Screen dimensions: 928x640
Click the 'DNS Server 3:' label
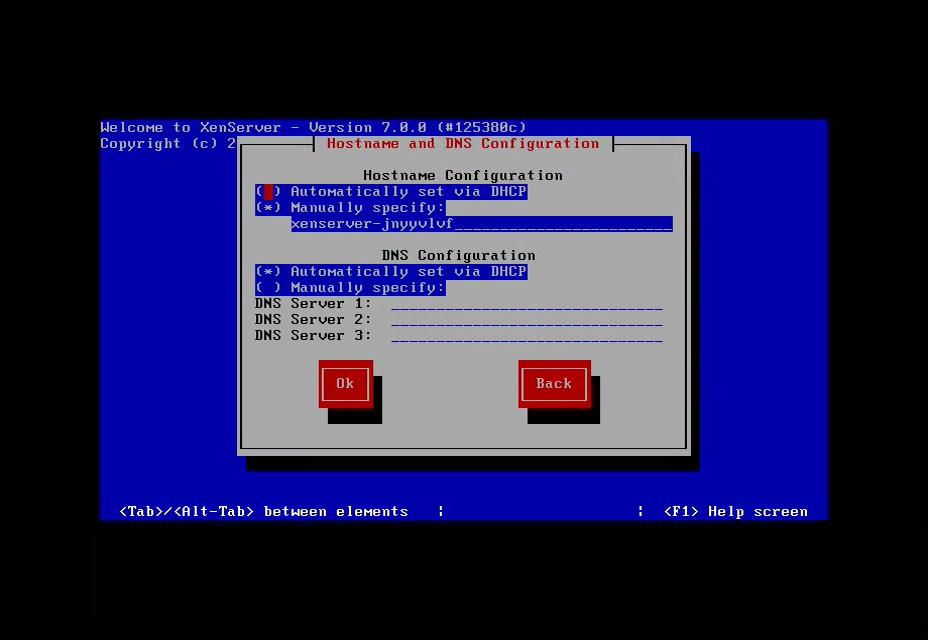tap(313, 336)
